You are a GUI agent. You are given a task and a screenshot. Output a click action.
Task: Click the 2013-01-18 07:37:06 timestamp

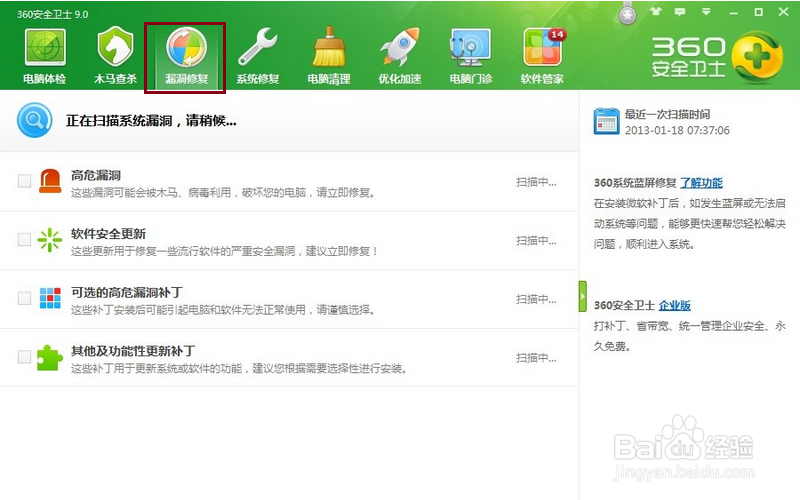click(x=677, y=131)
